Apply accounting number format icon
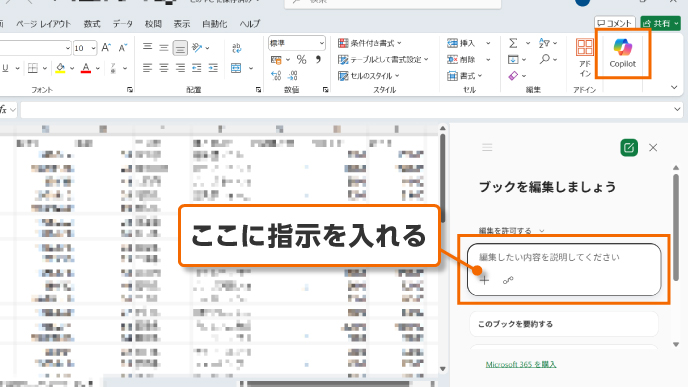This screenshot has width=688, height=387. tap(276, 60)
